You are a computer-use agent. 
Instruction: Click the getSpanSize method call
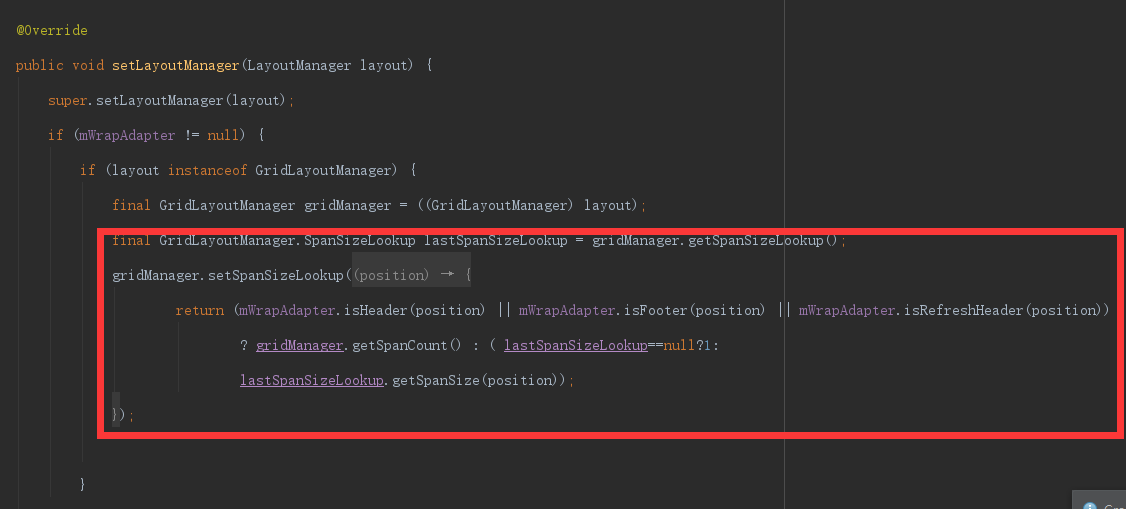click(435, 380)
